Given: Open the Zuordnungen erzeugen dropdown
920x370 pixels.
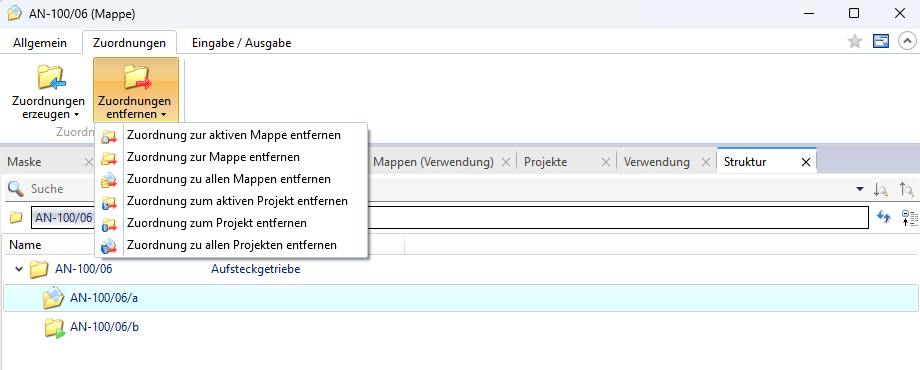Looking at the screenshot, I should pyautogui.click(x=48, y=90).
